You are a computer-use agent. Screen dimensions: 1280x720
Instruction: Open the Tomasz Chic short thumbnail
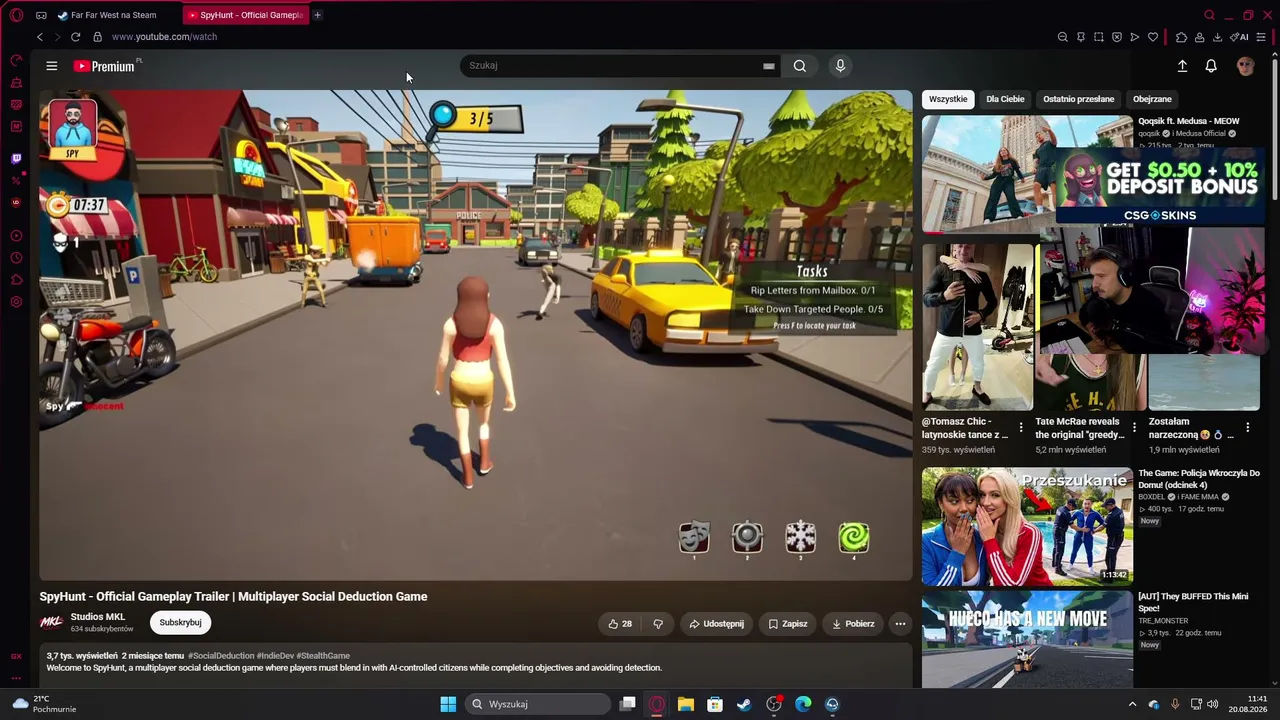pos(978,327)
